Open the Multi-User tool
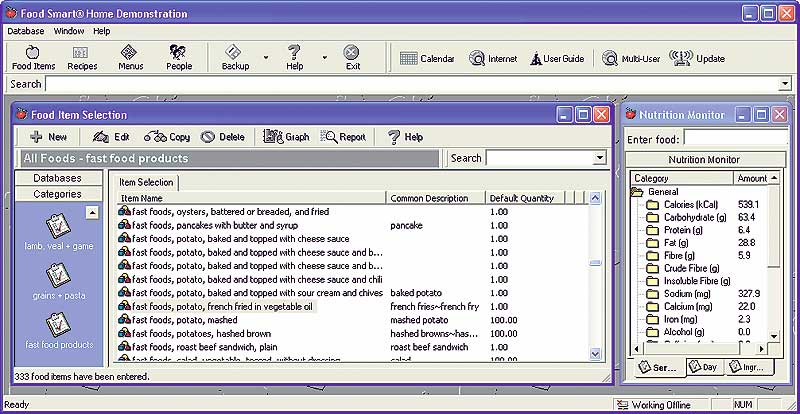The width and height of the screenshot is (800, 414). 631,59
